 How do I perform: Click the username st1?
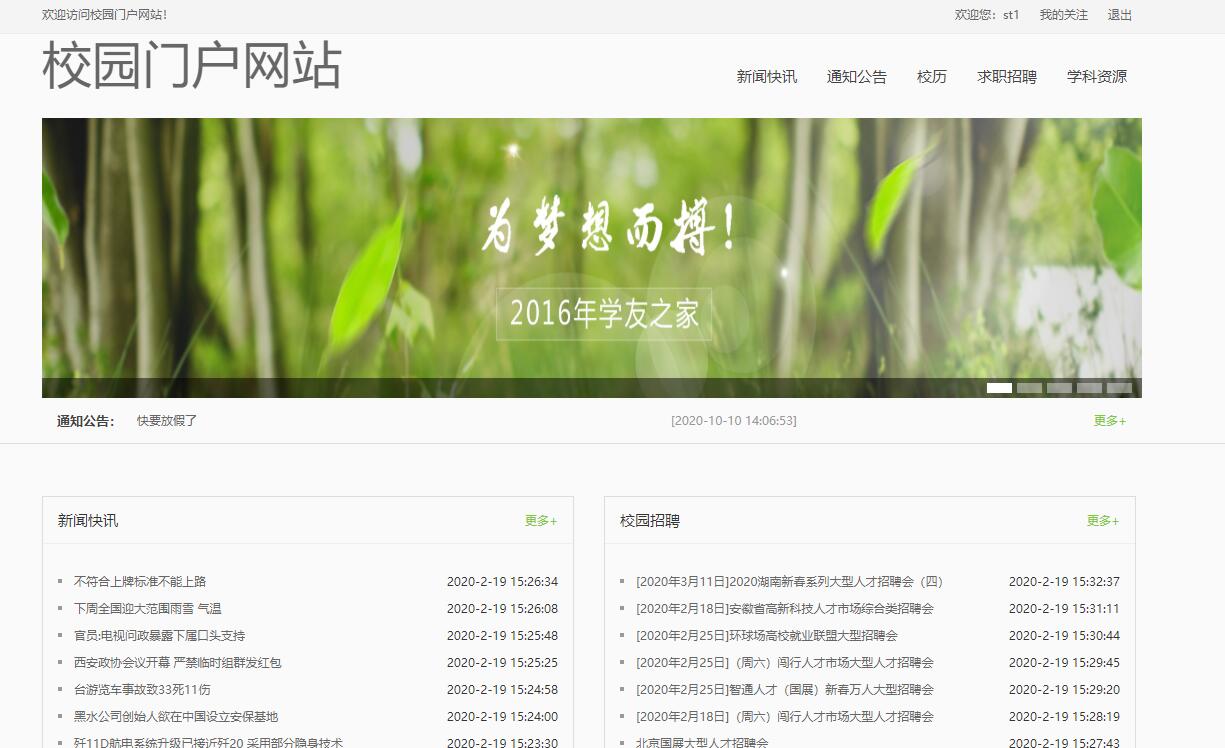[x=1010, y=15]
